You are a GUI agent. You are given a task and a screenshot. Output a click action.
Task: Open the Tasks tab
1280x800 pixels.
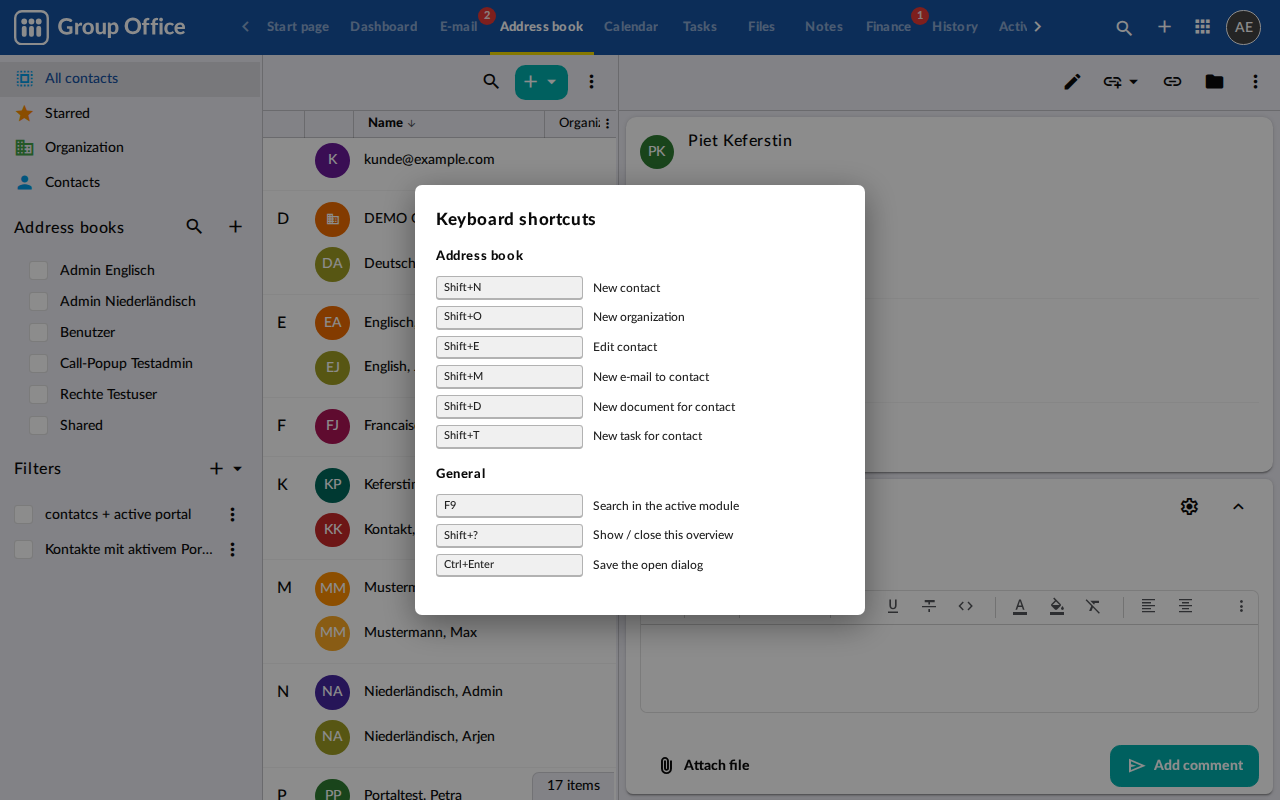[x=700, y=27]
